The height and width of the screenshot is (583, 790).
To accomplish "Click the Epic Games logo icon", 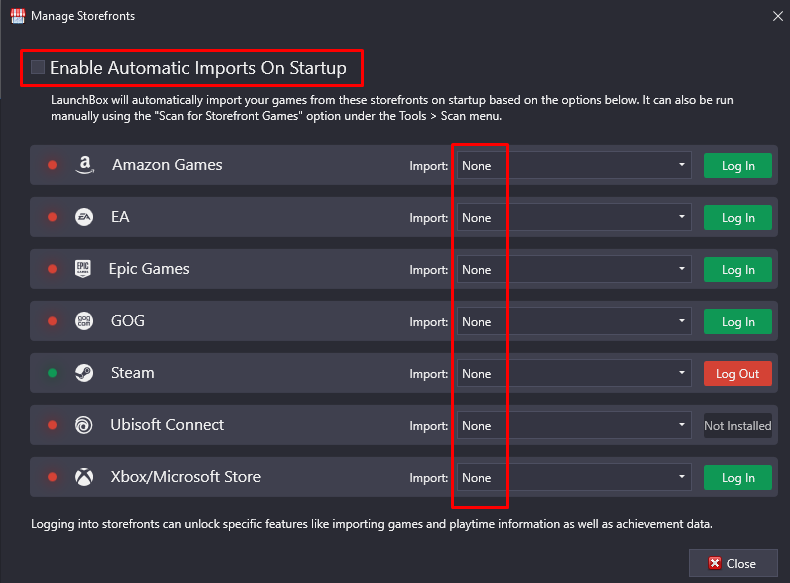I will (x=83, y=269).
